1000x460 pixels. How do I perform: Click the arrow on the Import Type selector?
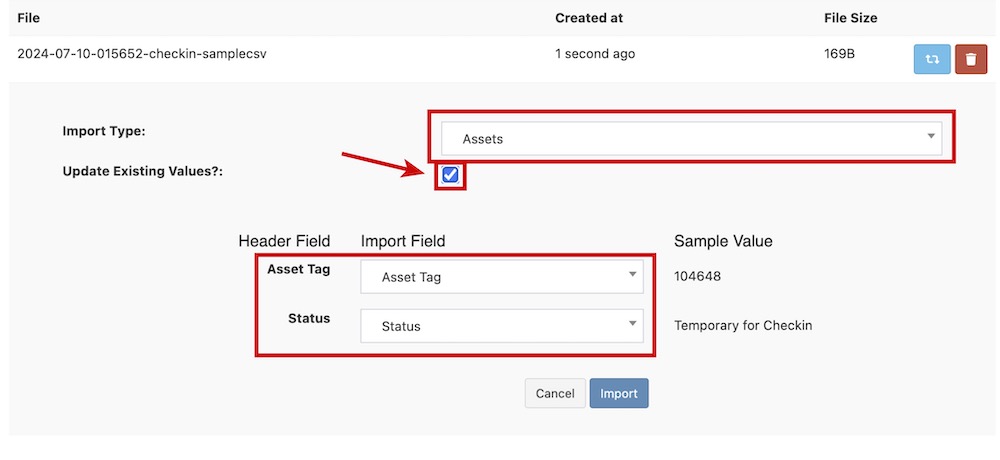pos(930,137)
